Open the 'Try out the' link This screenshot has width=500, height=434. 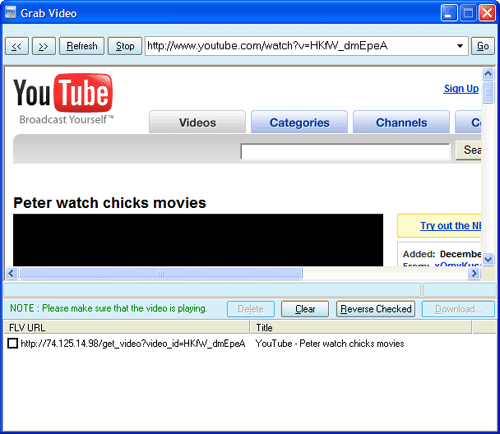click(450, 226)
